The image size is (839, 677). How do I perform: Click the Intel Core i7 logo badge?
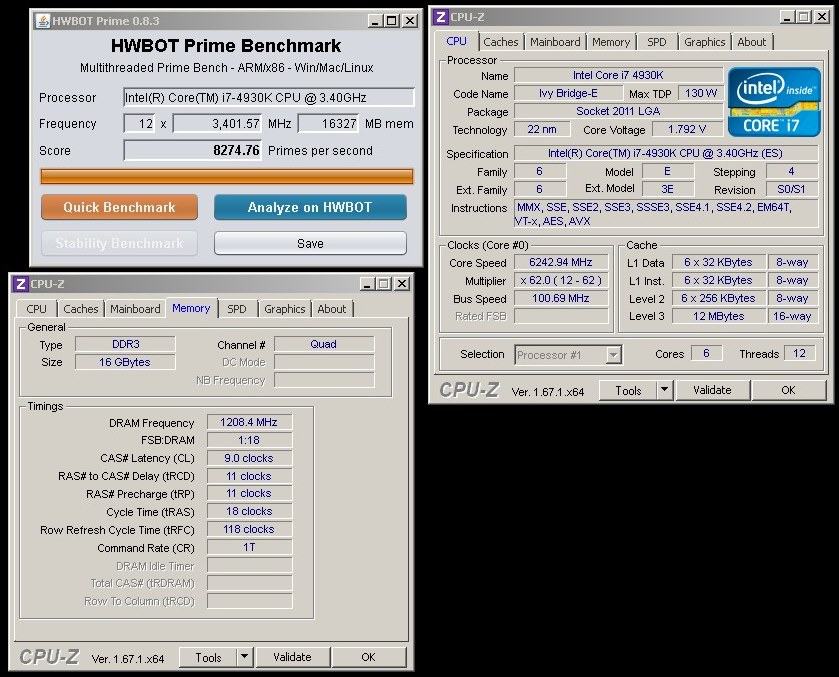pos(774,102)
